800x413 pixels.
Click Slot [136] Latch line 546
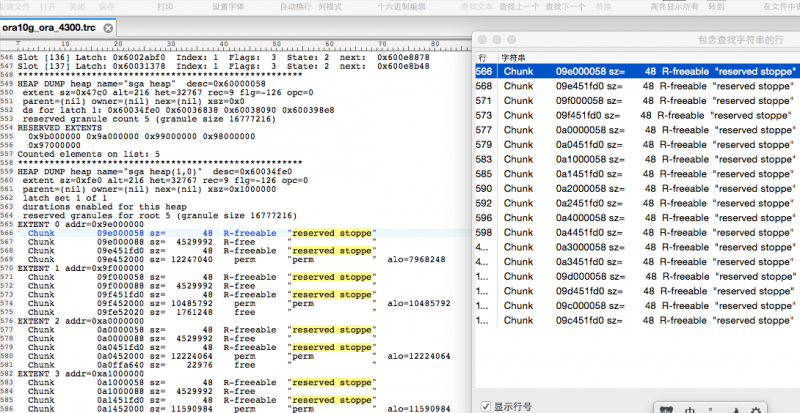[223, 57]
